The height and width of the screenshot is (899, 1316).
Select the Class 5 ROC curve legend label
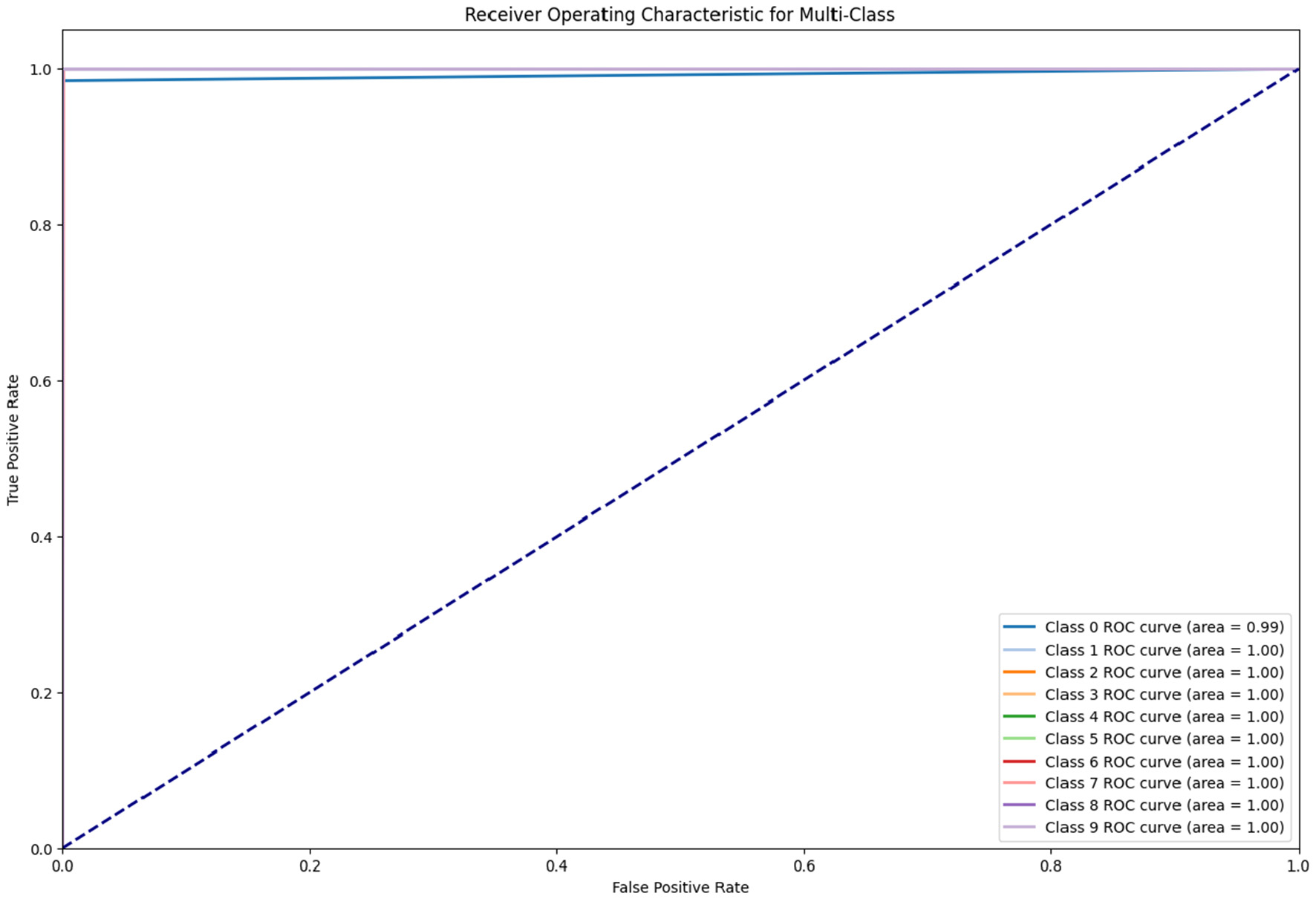1164,739
